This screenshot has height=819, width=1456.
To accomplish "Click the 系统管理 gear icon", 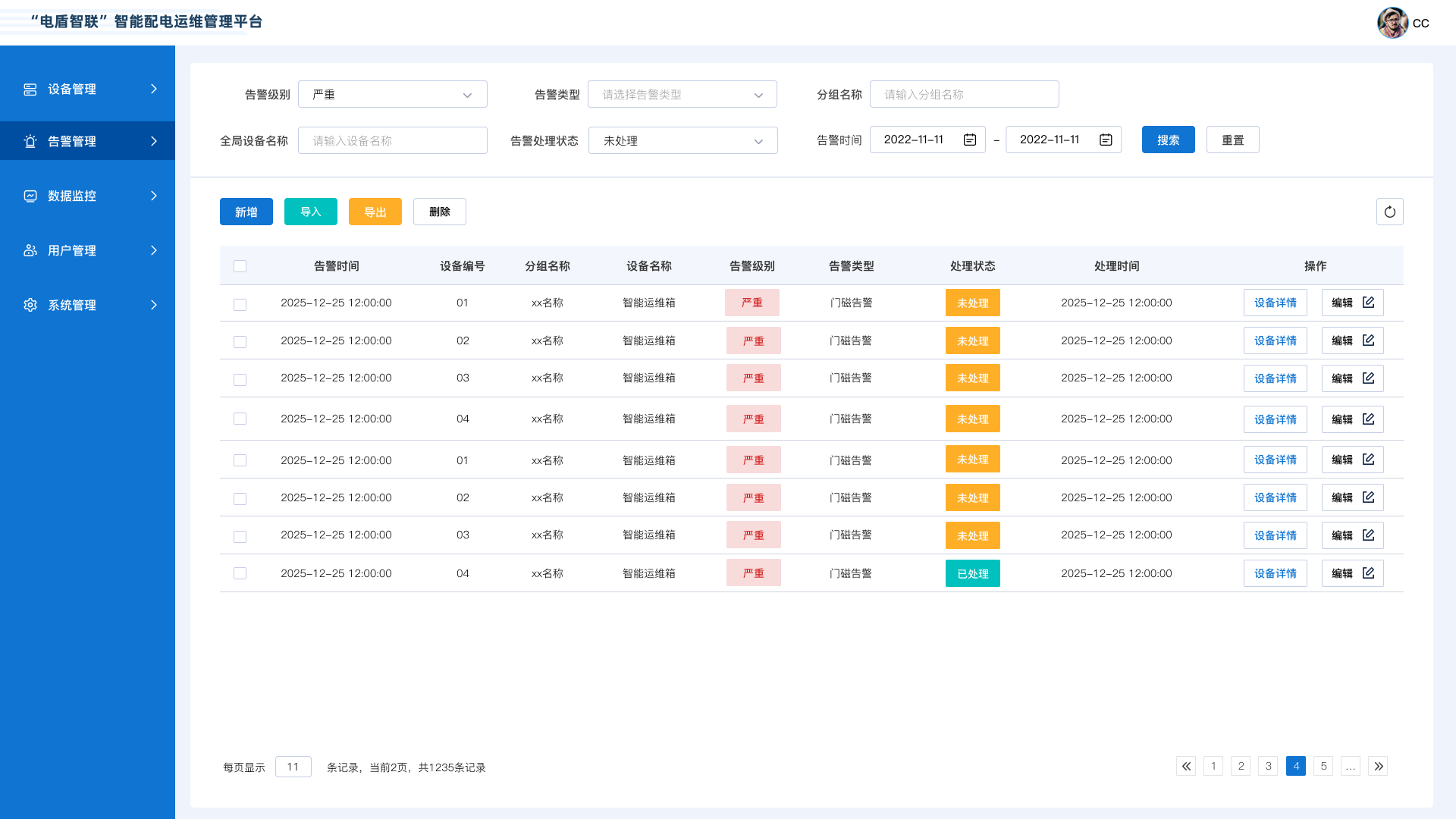I will coord(30,305).
